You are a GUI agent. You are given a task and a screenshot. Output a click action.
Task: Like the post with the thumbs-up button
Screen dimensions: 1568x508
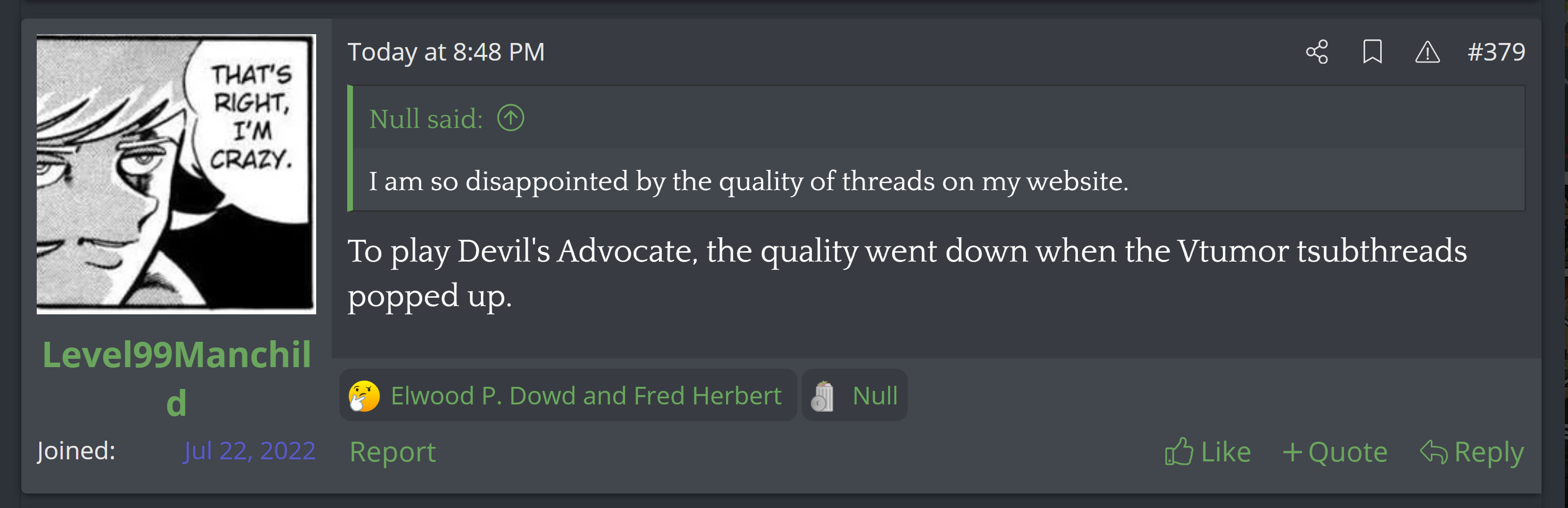pos(1208,452)
